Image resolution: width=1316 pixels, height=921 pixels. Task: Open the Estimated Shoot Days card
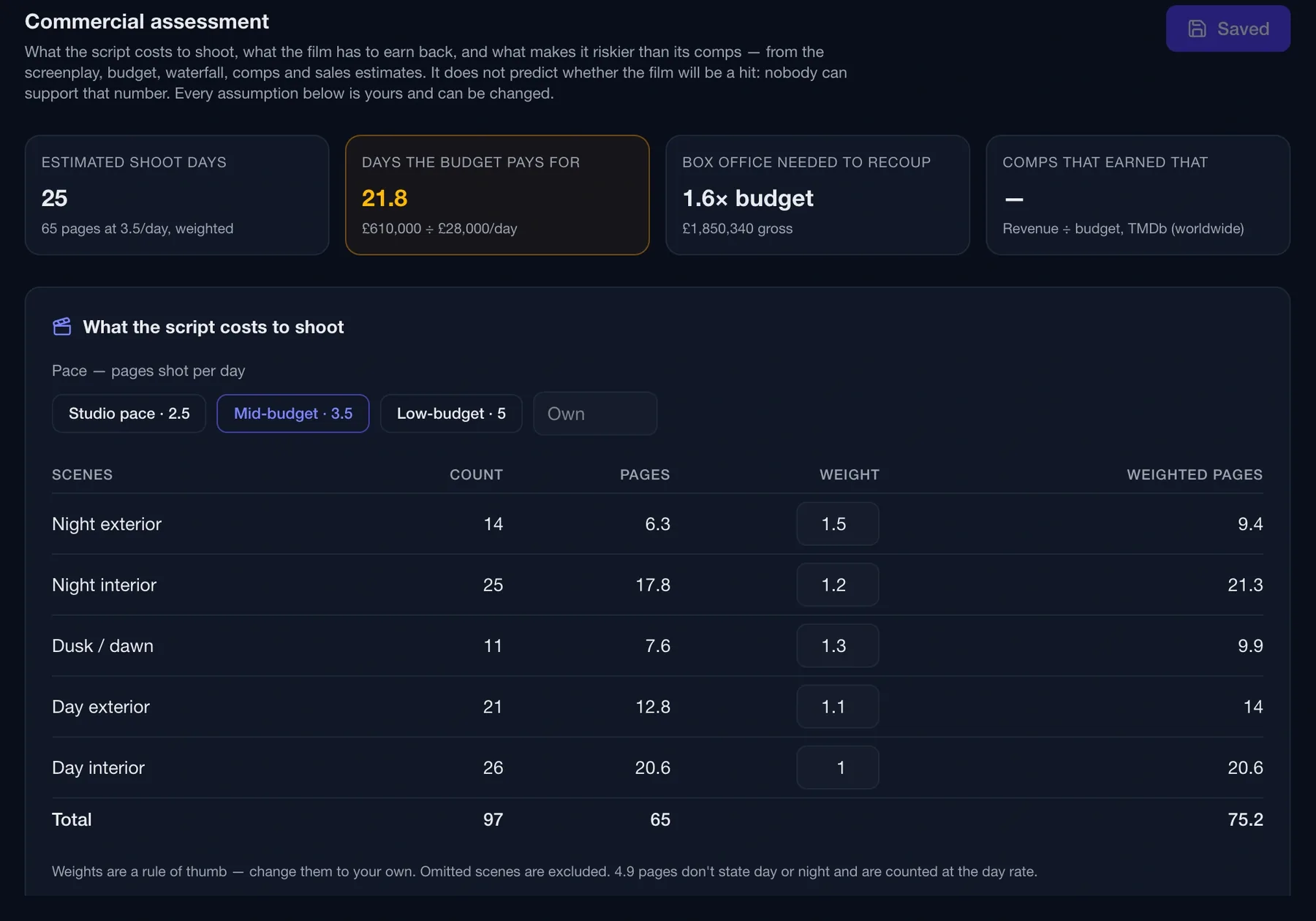177,195
